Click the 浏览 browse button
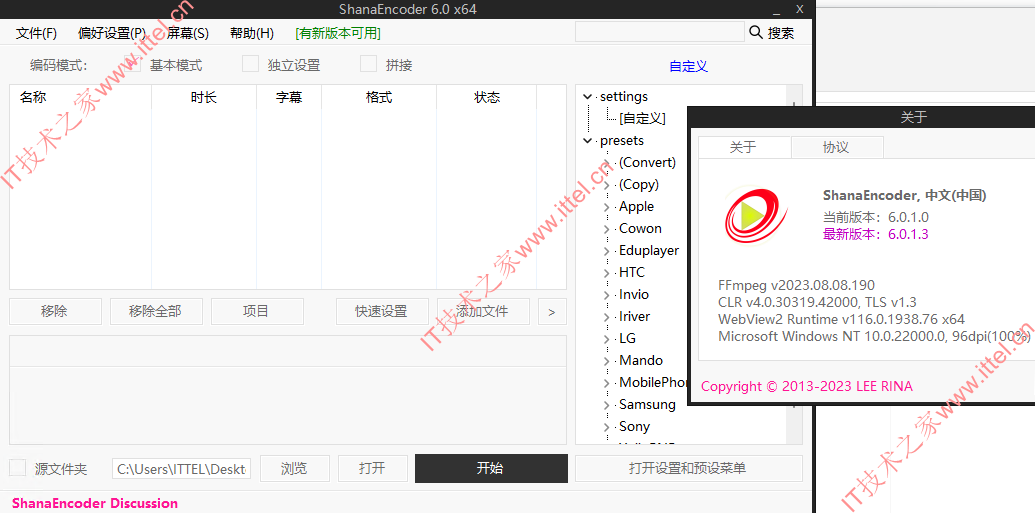 (294, 468)
